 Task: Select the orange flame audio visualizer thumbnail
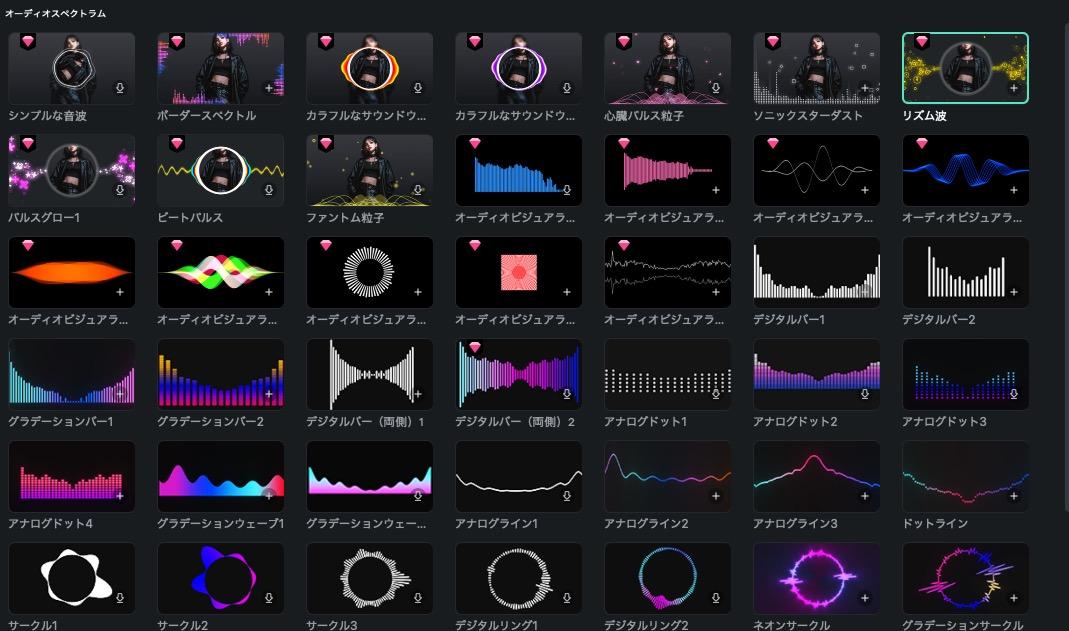pyautogui.click(x=71, y=272)
